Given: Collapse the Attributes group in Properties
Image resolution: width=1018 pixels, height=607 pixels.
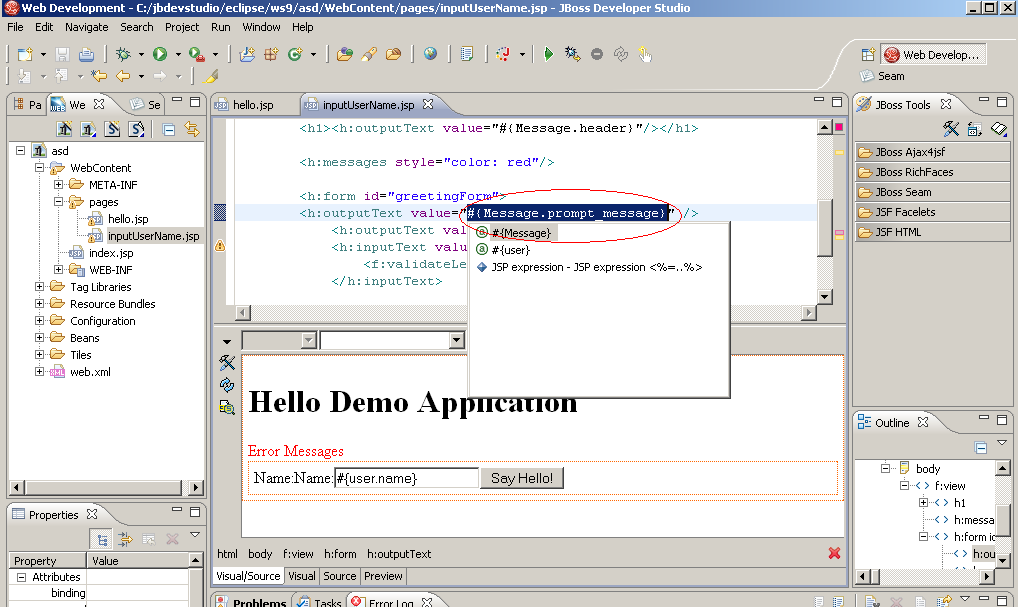Looking at the screenshot, I should (21, 577).
